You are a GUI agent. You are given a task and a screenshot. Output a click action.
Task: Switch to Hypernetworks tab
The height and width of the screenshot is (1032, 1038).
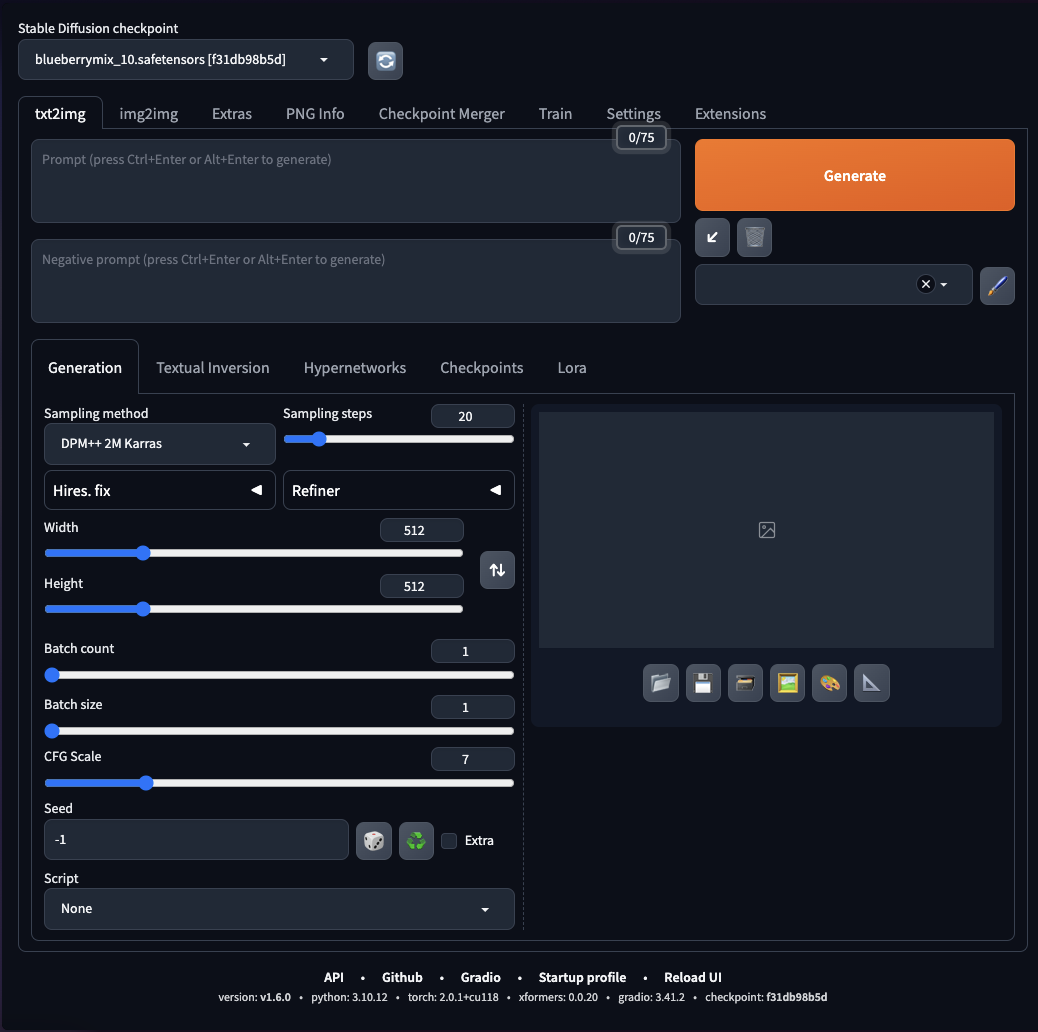tap(355, 368)
